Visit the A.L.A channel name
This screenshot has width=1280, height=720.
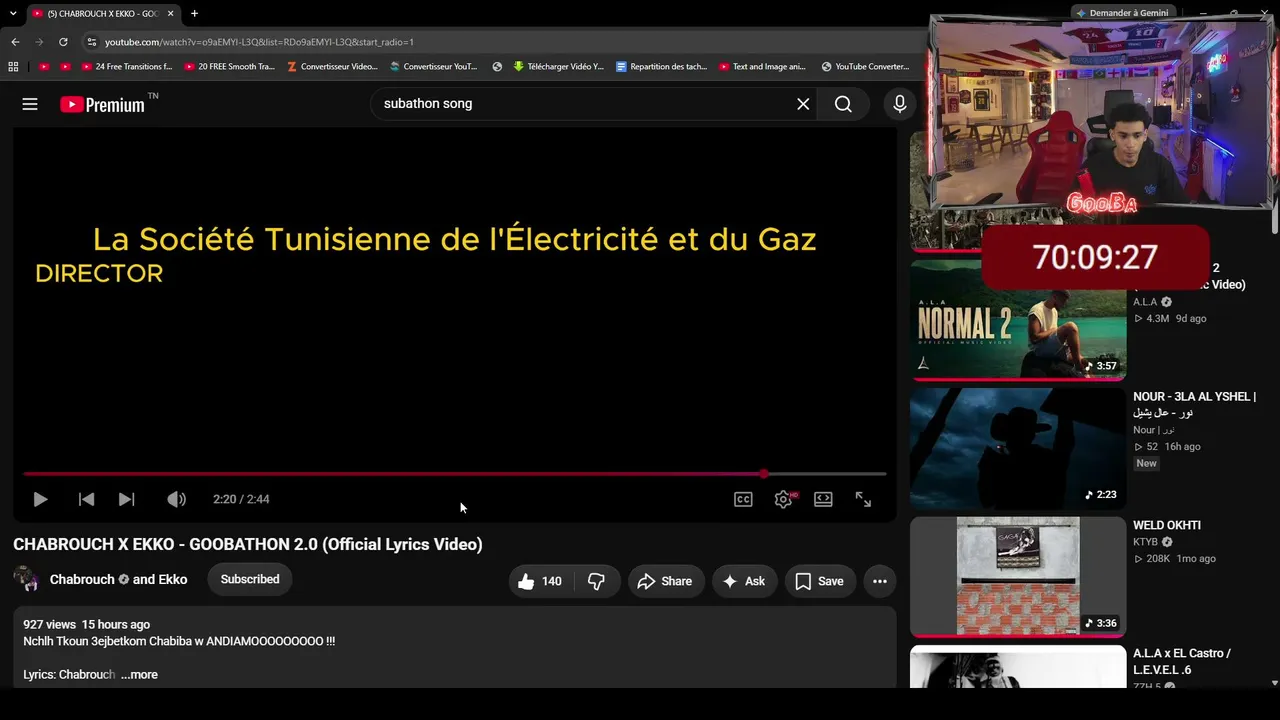(1145, 302)
